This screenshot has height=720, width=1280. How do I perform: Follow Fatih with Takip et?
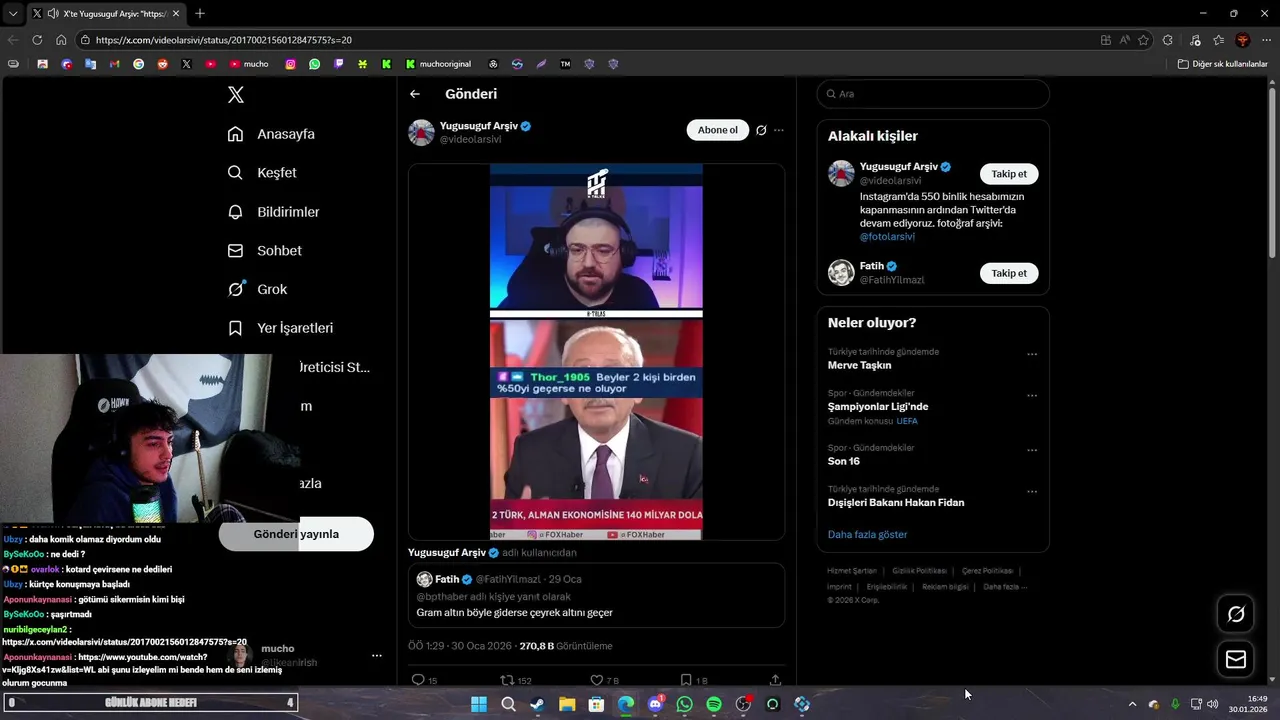click(1009, 273)
